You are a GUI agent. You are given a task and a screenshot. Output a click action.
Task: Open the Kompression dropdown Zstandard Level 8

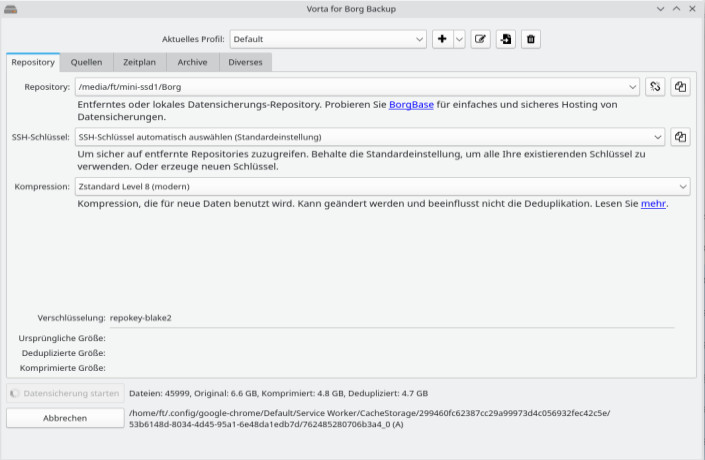pos(383,186)
